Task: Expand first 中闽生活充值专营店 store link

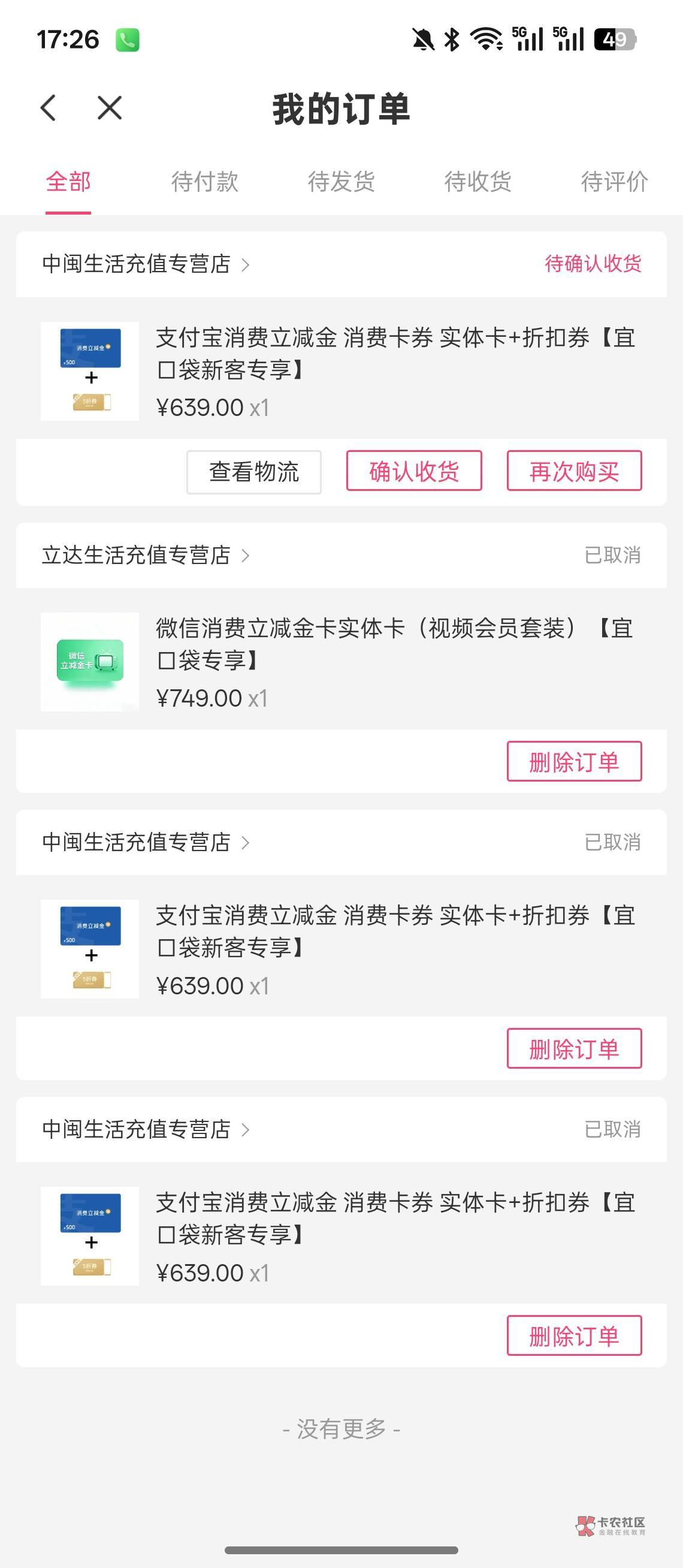Action: coord(245,264)
